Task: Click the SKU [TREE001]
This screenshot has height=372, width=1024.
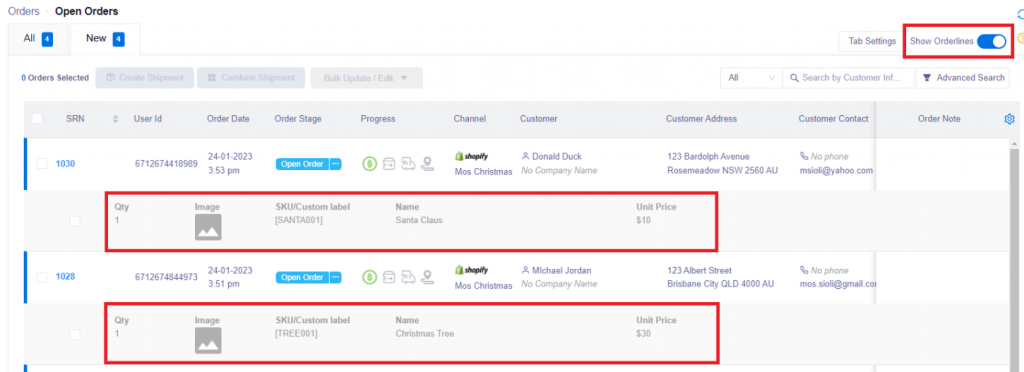Action: (296, 333)
